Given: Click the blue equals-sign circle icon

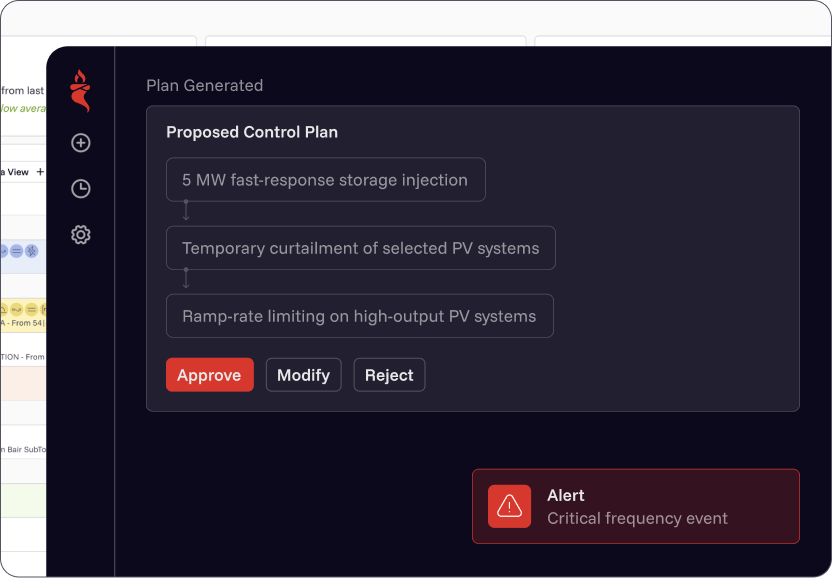Looking at the screenshot, I should pyautogui.click(x=16, y=251).
